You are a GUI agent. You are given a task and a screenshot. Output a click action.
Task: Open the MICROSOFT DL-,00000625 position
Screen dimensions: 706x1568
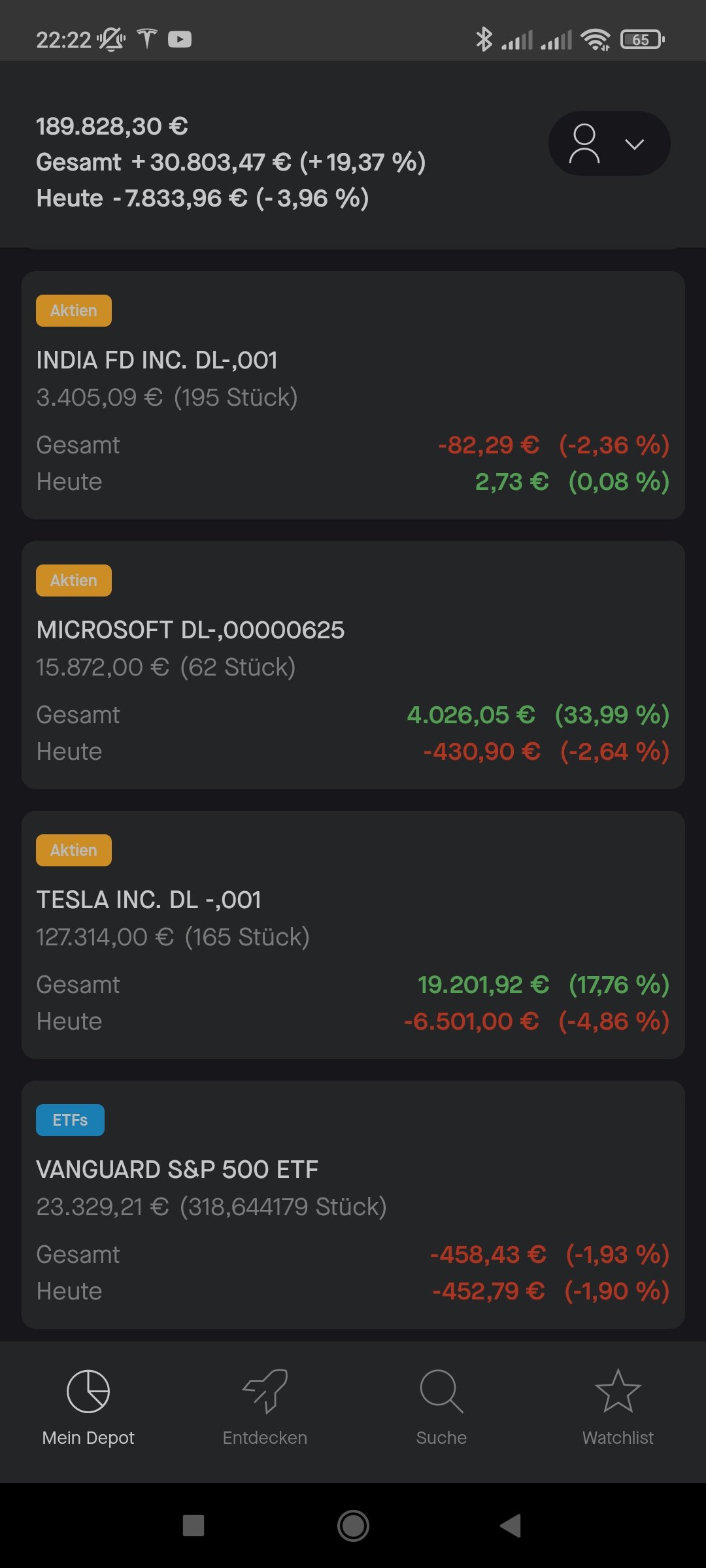pyautogui.click(x=353, y=665)
